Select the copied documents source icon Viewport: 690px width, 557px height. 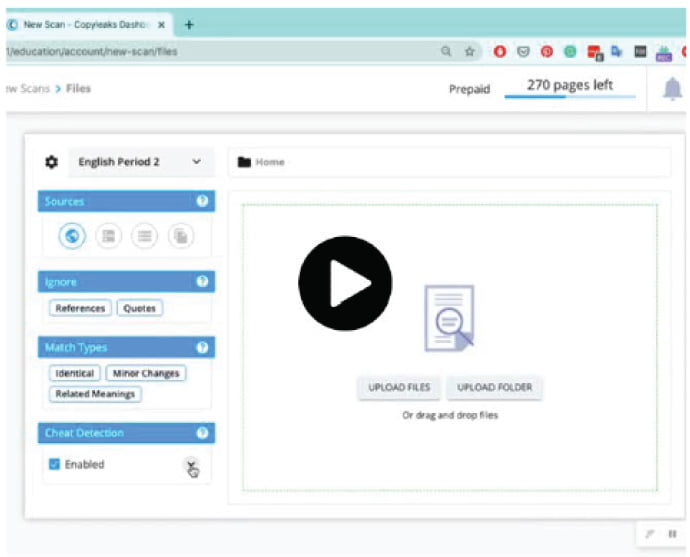point(181,236)
